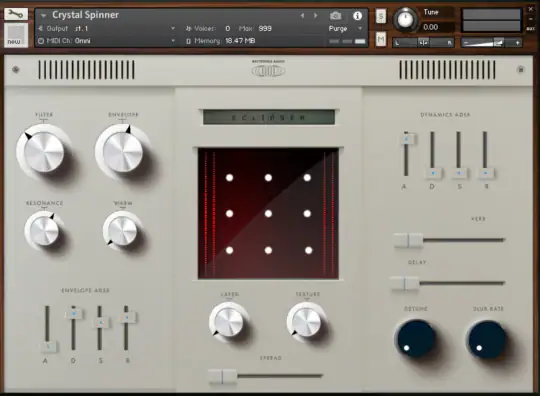This screenshot has width=540, height=396.
Task: Click the Max voices 999 value
Action: point(265,29)
